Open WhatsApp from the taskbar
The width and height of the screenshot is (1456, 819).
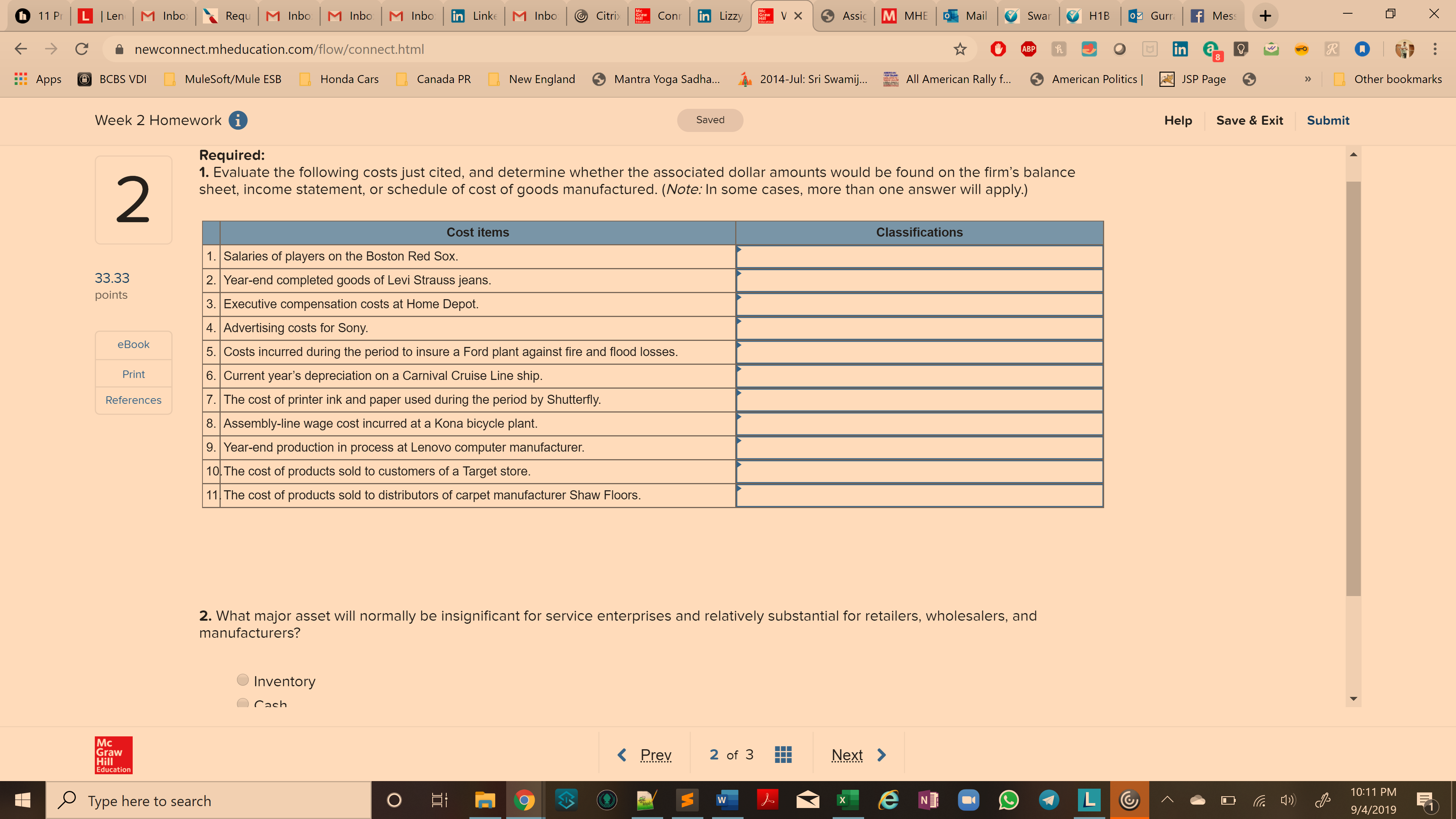tap(1009, 800)
